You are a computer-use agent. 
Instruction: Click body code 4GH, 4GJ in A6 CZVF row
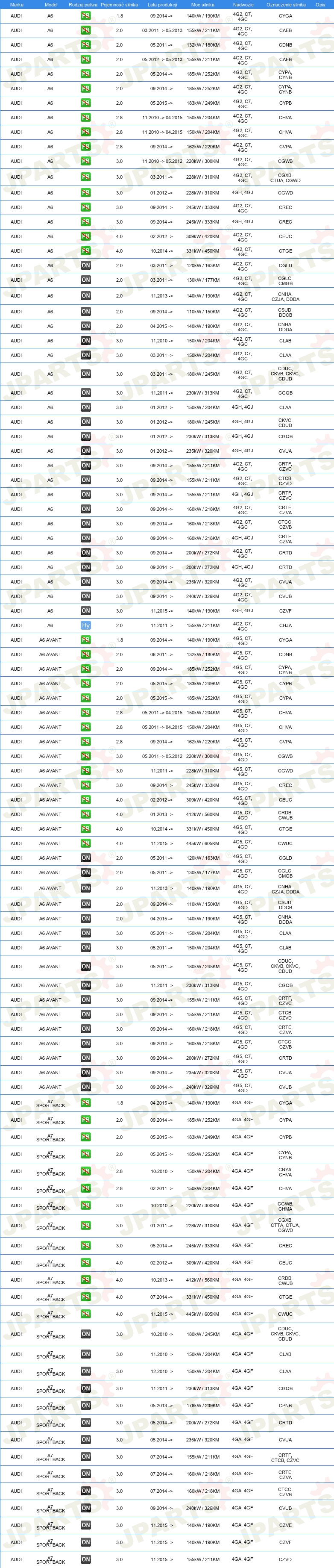coord(242,610)
